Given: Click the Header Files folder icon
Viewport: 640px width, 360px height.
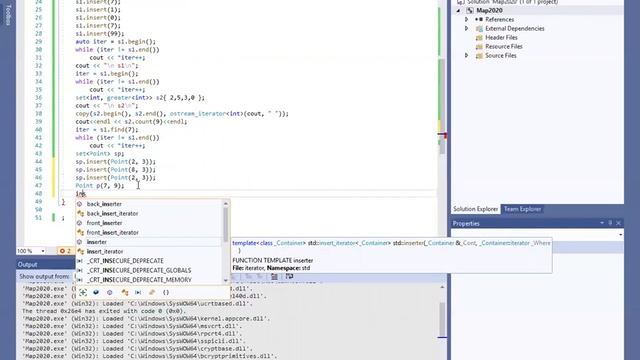Looking at the screenshot, I should (479, 38).
